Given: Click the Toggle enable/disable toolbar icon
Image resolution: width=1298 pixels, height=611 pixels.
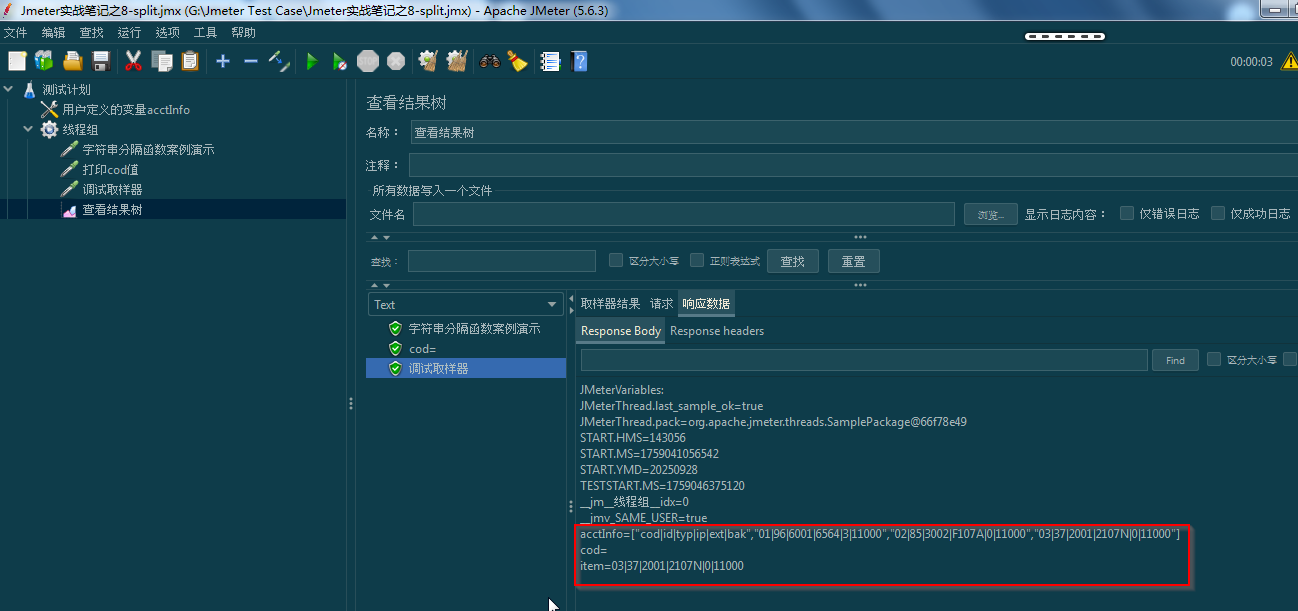Looking at the screenshot, I should click(279, 61).
